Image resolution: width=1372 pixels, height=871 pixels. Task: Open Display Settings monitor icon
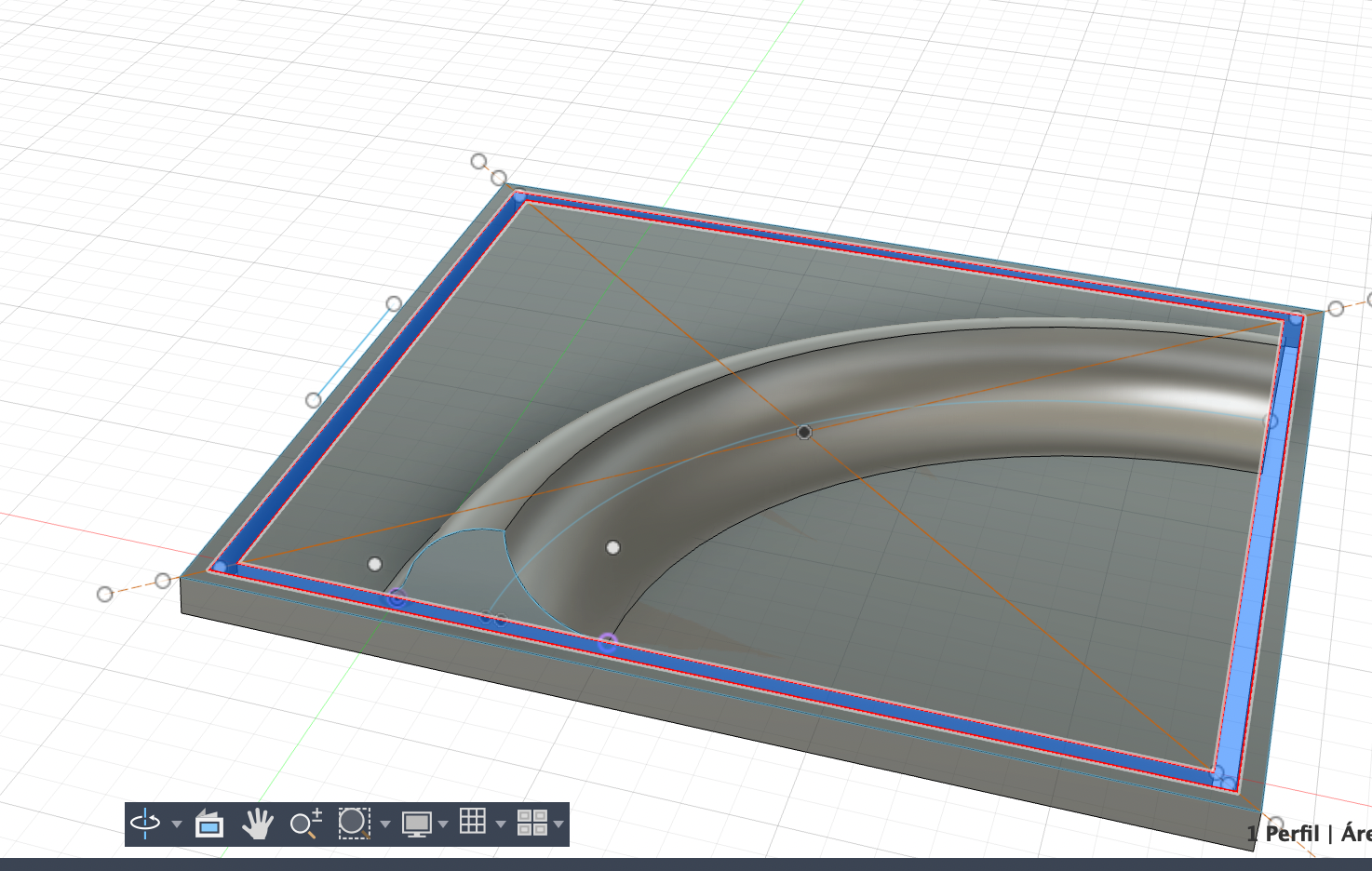(415, 824)
